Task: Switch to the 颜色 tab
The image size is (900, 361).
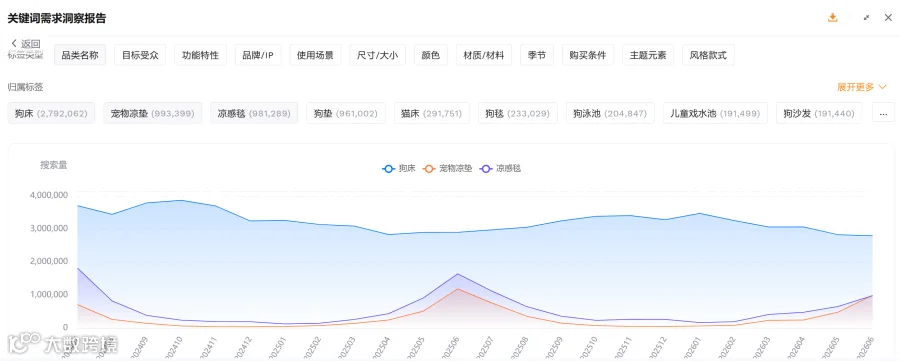Action: tap(430, 56)
